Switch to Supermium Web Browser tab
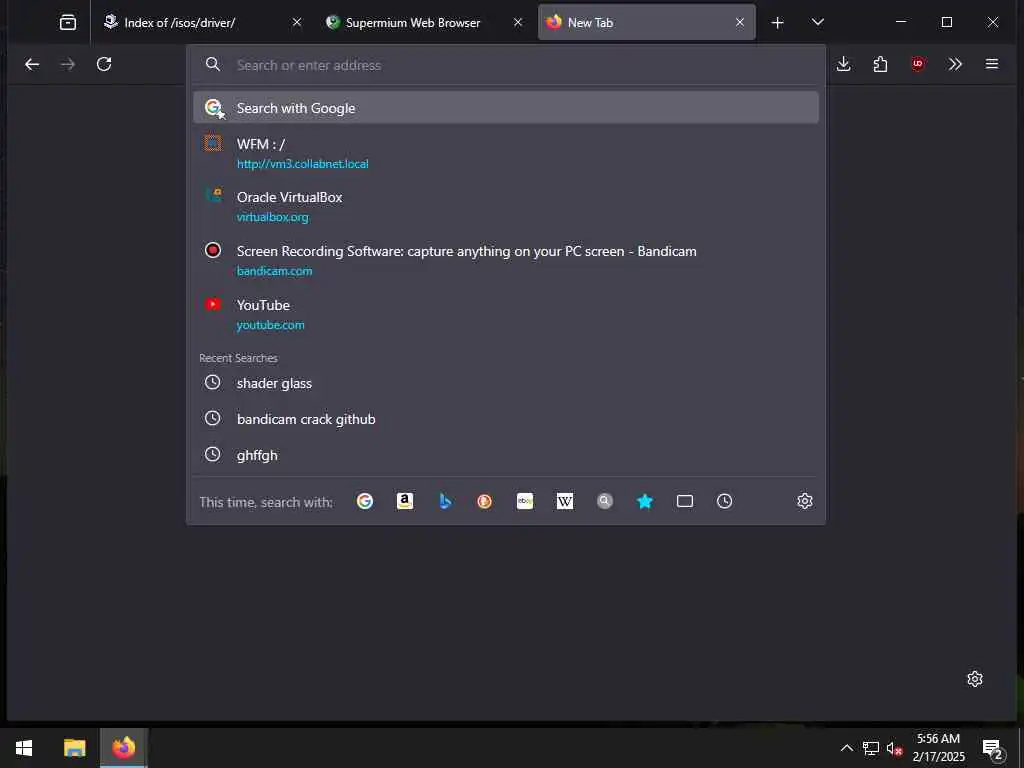 tap(424, 23)
